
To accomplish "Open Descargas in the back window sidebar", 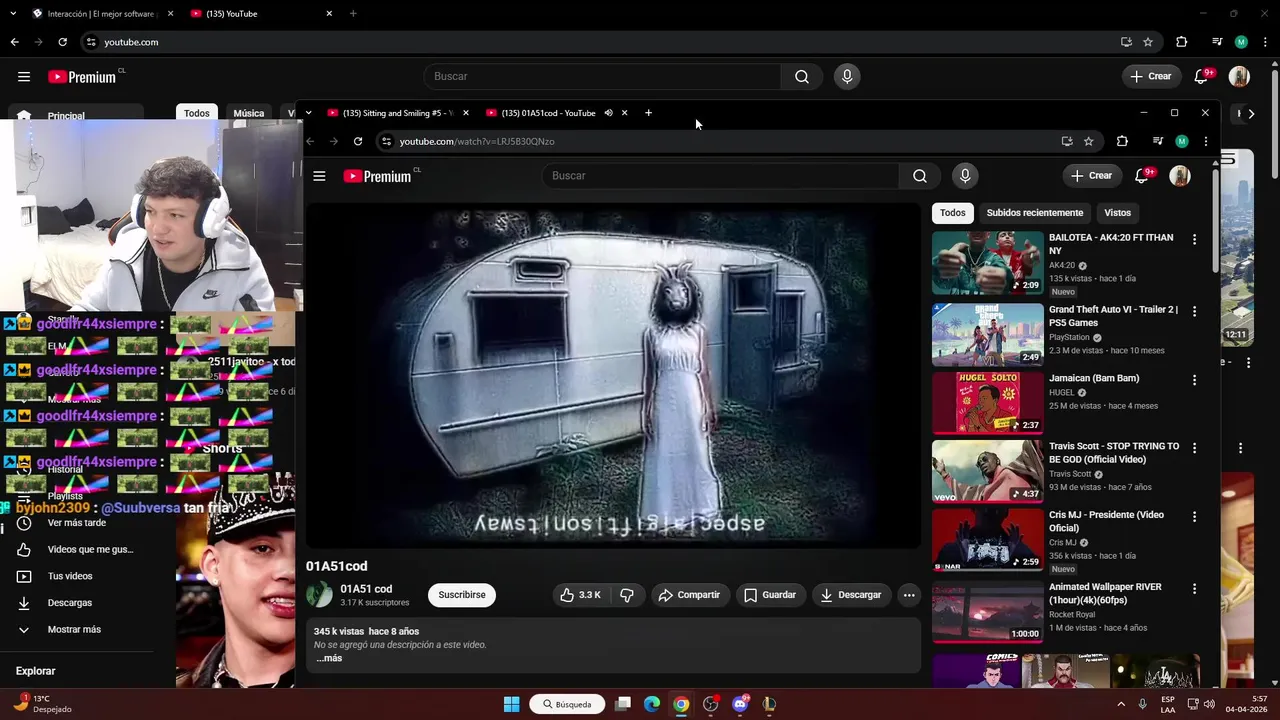I will 70,603.
